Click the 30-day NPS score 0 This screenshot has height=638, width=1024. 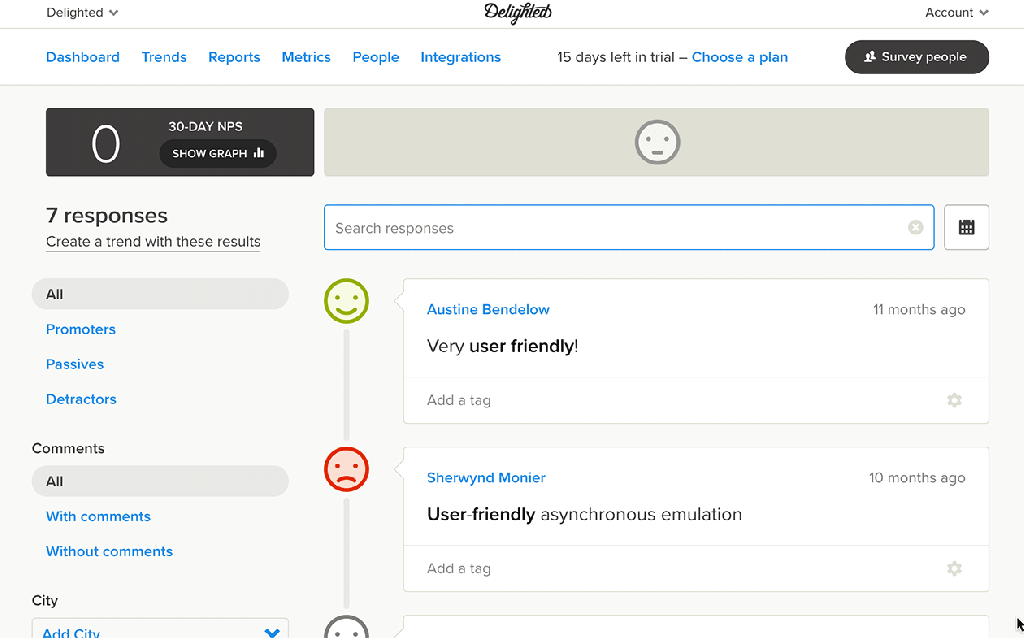tap(106, 144)
